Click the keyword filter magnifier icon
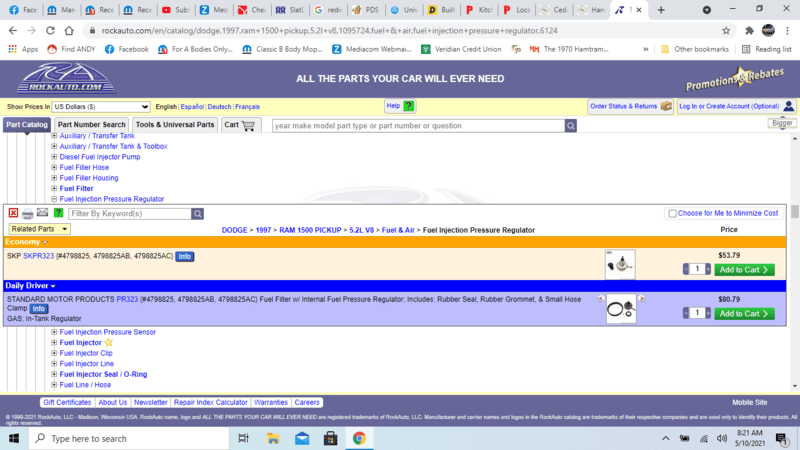The image size is (800, 450). point(198,213)
